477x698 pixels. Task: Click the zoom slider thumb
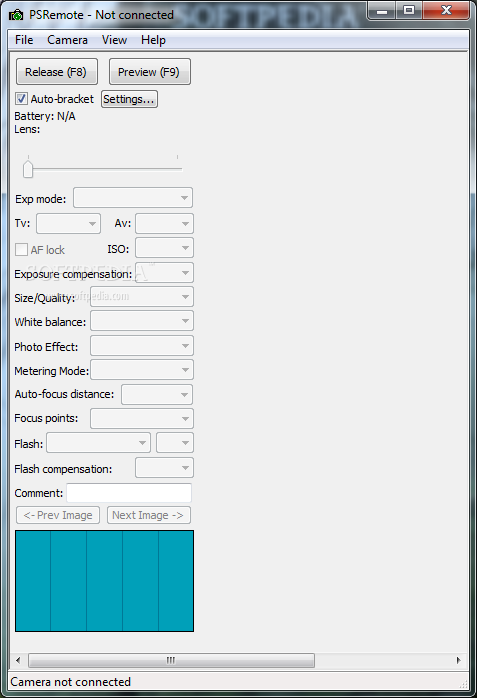click(x=28, y=169)
